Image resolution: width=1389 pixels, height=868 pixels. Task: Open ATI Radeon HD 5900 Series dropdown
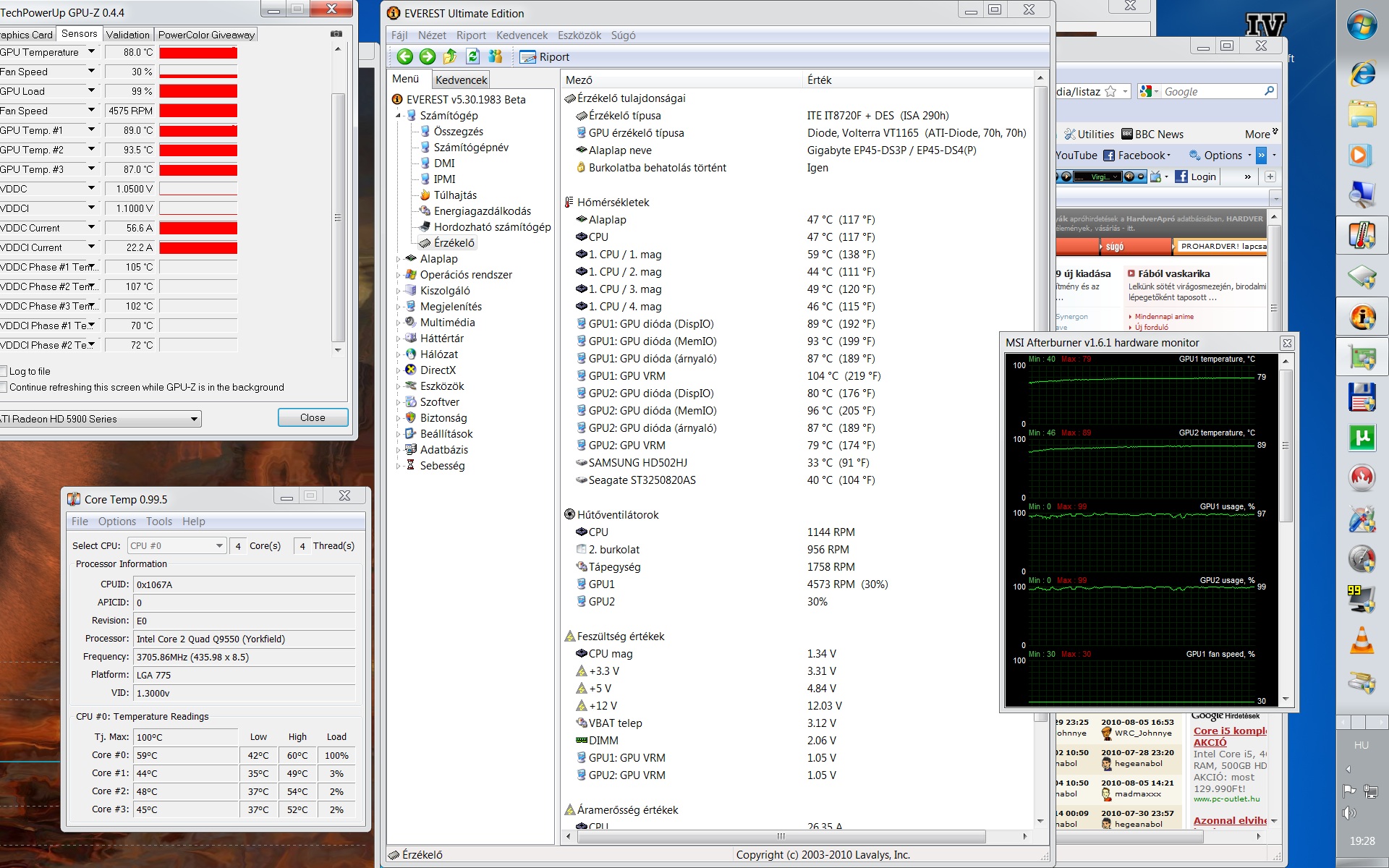(100, 419)
